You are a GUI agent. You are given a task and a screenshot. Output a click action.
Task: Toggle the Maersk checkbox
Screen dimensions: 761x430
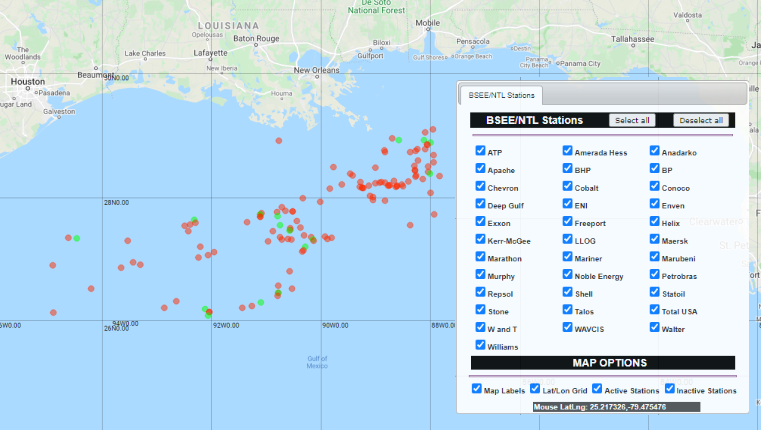(655, 239)
